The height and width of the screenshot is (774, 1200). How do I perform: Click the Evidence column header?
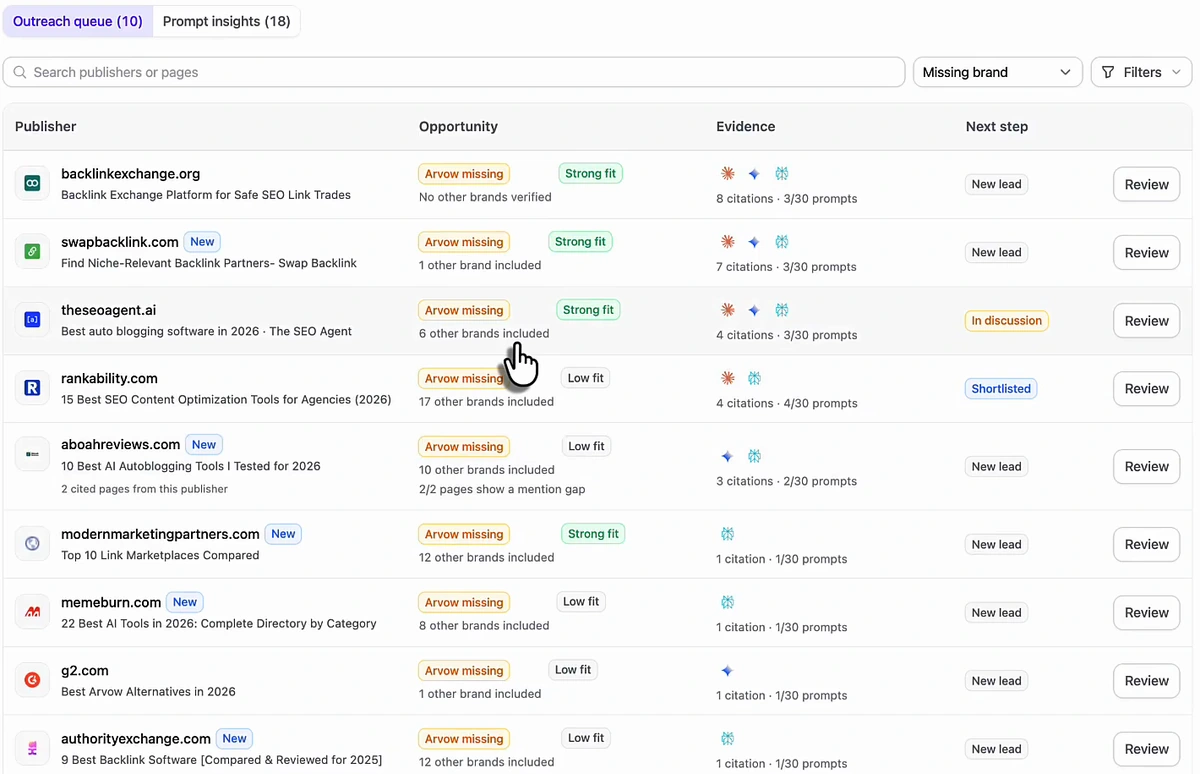(745, 126)
